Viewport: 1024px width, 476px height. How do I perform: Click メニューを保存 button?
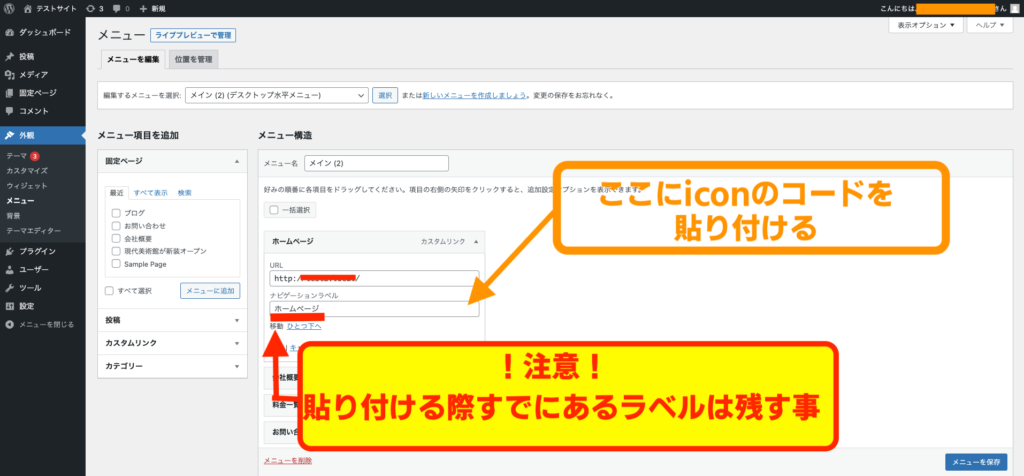click(x=976, y=462)
